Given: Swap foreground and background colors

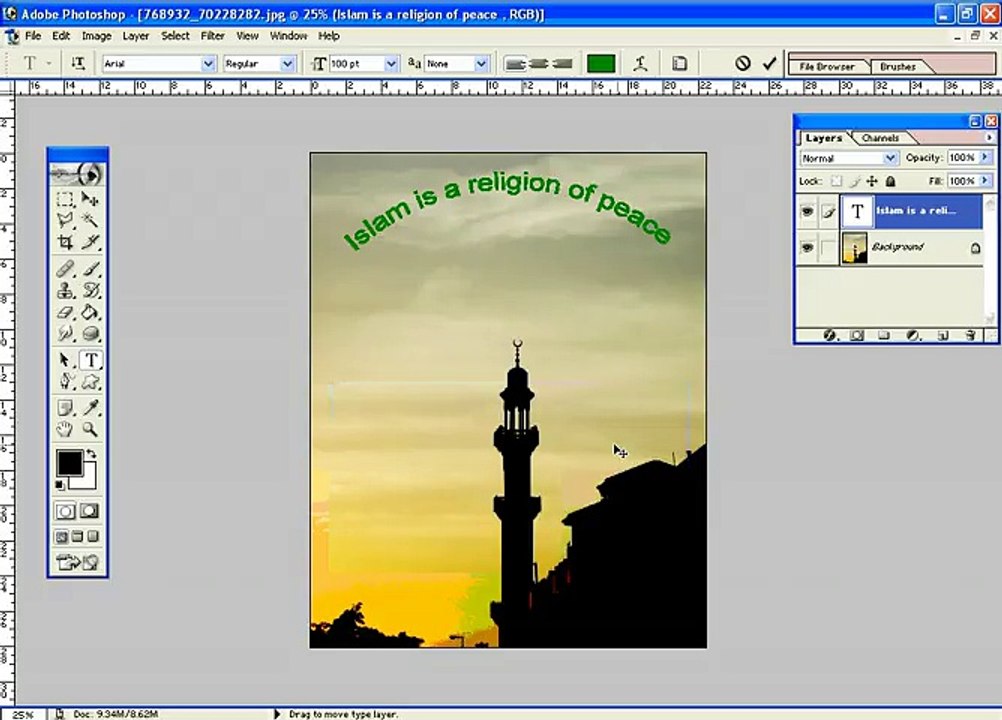Looking at the screenshot, I should pyautogui.click(x=91, y=454).
